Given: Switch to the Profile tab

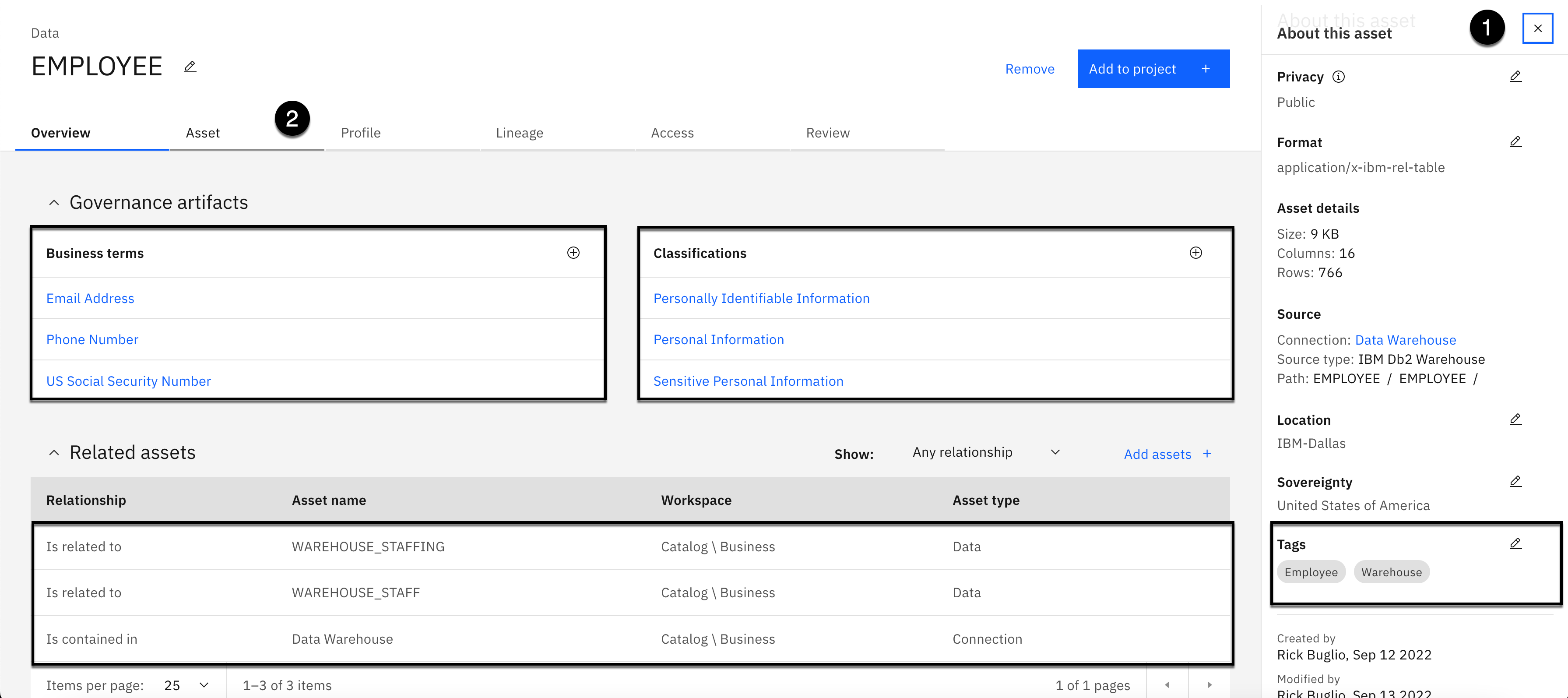Looking at the screenshot, I should point(361,133).
